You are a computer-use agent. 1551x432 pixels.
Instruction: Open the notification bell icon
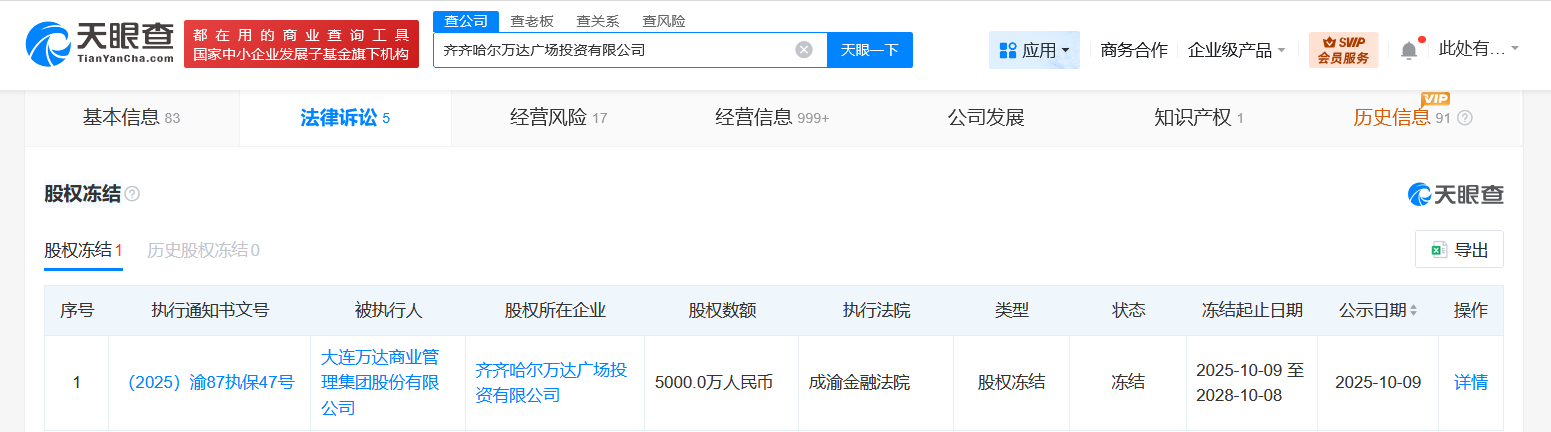pos(1409,50)
